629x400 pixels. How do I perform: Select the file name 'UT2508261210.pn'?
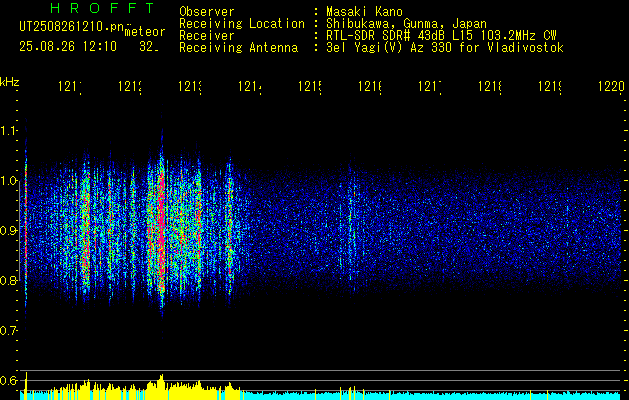(x=71, y=27)
